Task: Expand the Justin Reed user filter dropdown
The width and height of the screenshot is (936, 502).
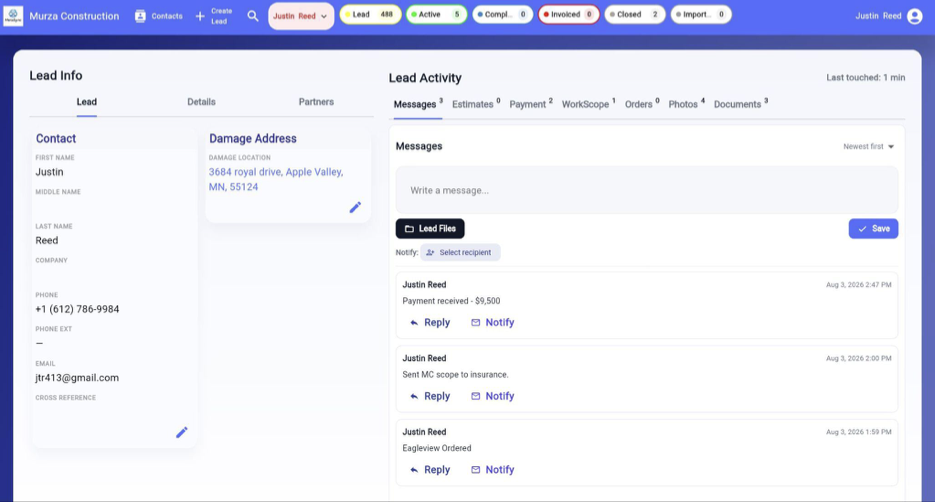Action: 301,16
